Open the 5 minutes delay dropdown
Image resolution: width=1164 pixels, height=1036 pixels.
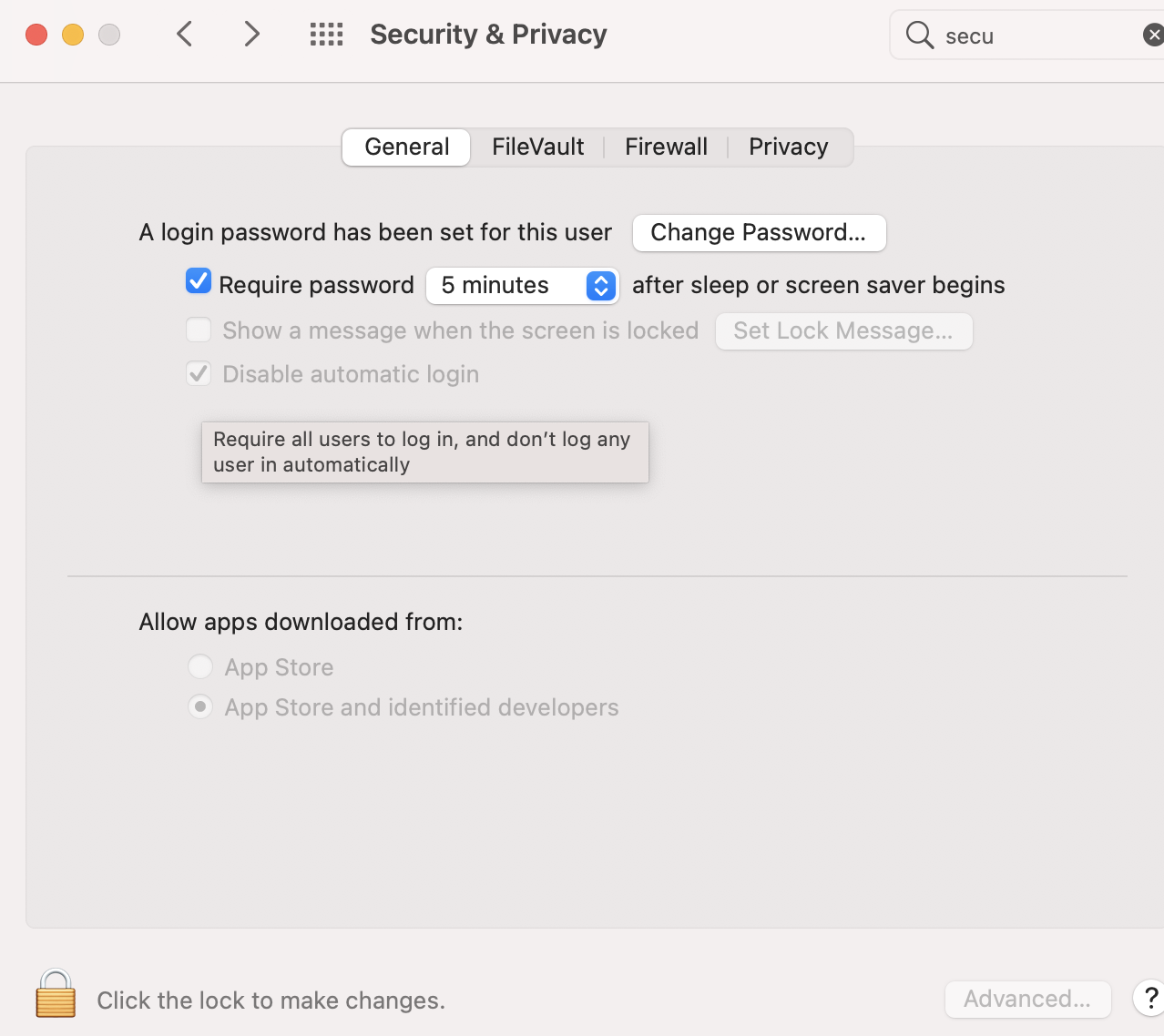click(523, 285)
